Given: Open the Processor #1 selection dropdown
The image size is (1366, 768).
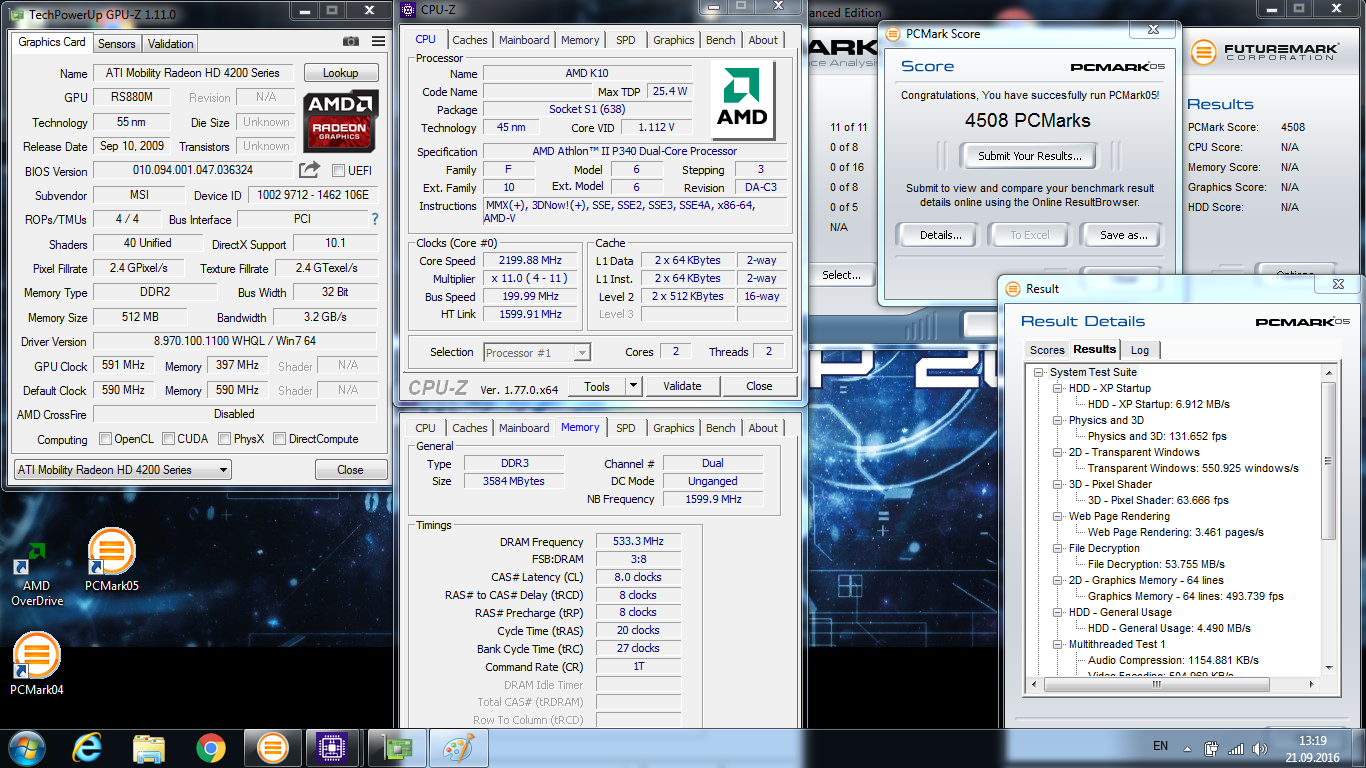Looking at the screenshot, I should tap(537, 352).
